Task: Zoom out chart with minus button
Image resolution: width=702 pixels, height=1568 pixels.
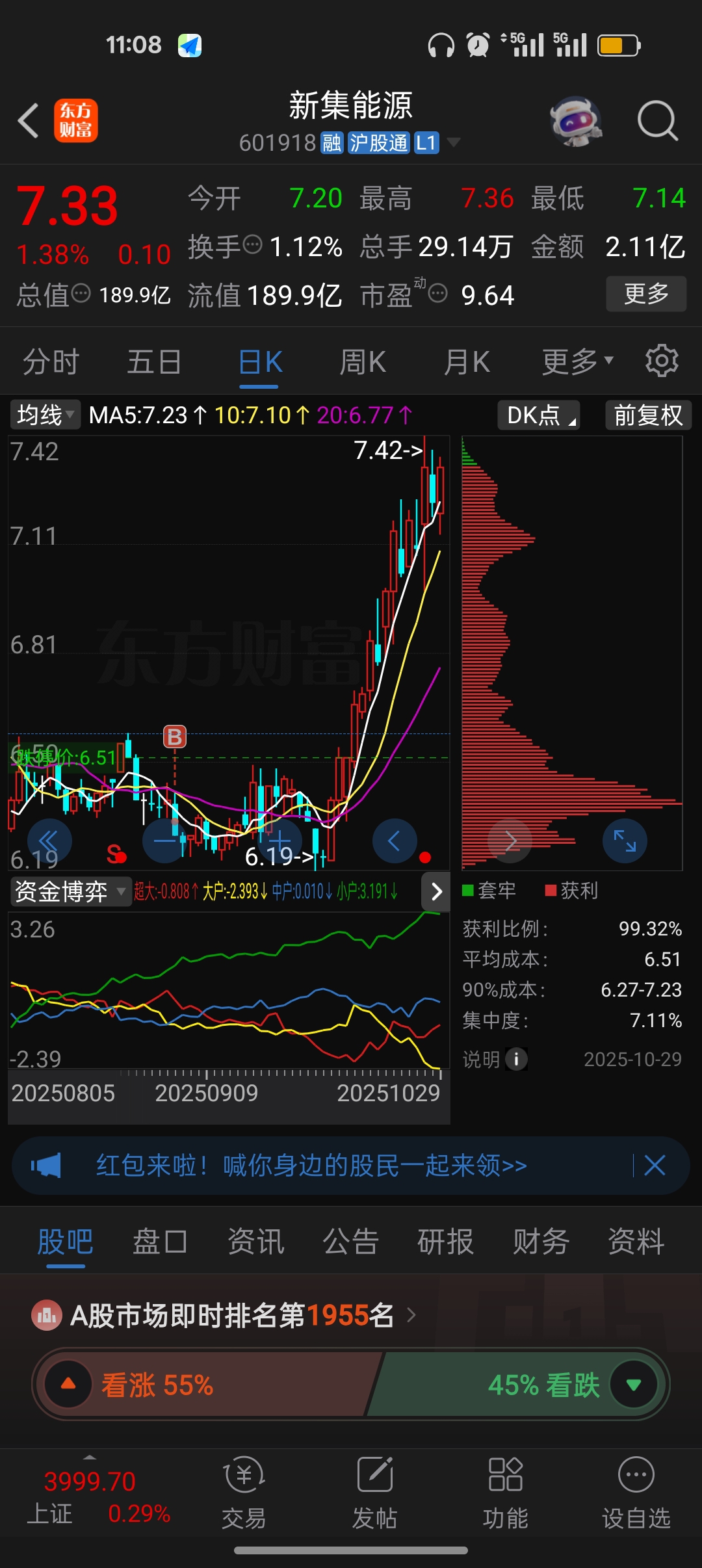Action: click(164, 841)
